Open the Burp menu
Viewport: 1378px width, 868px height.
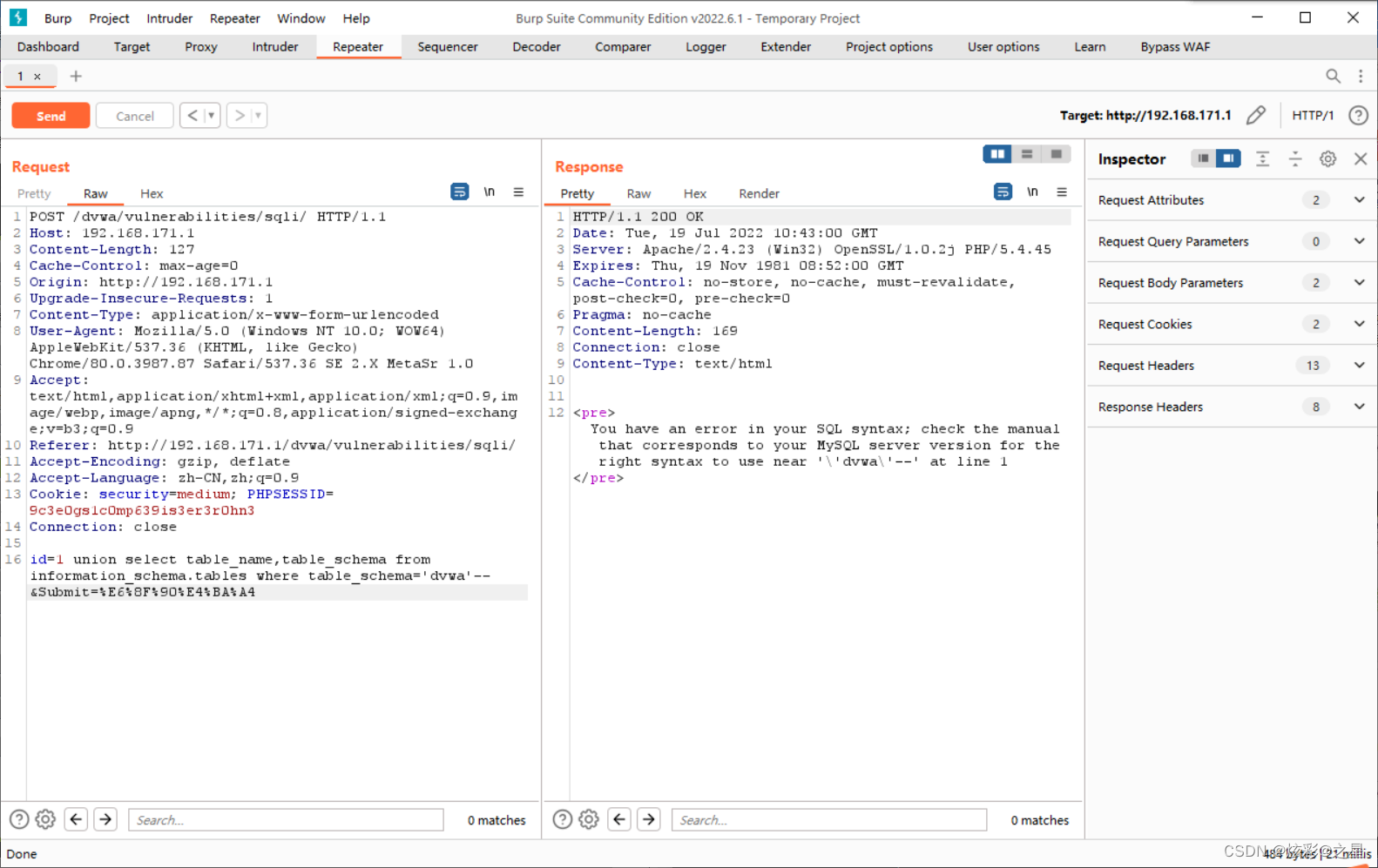point(57,18)
